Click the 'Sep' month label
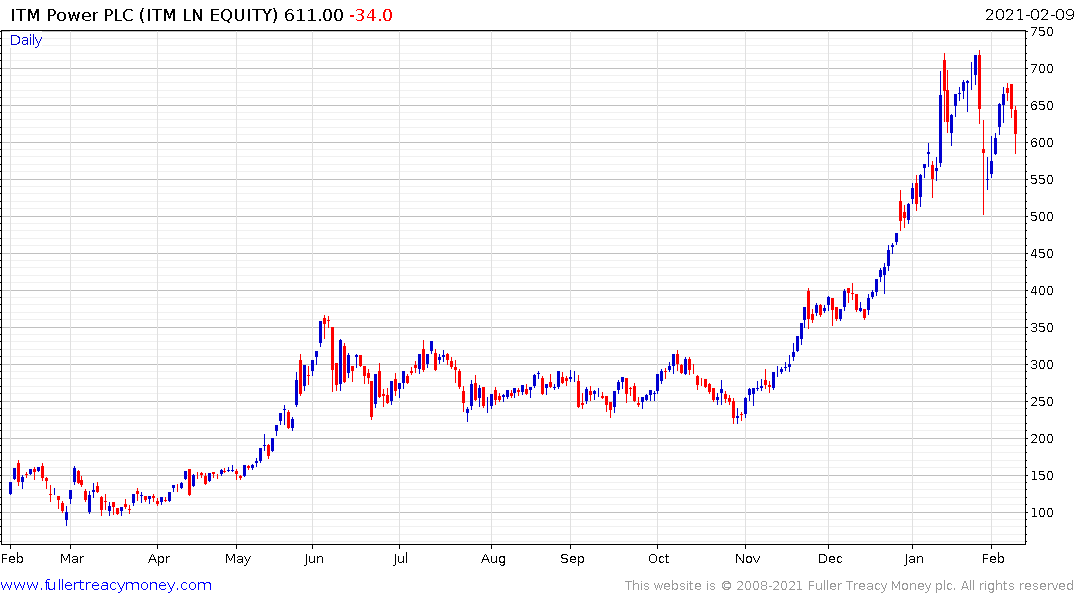Image resolution: width=1075 pixels, height=600 pixels. tap(572, 559)
